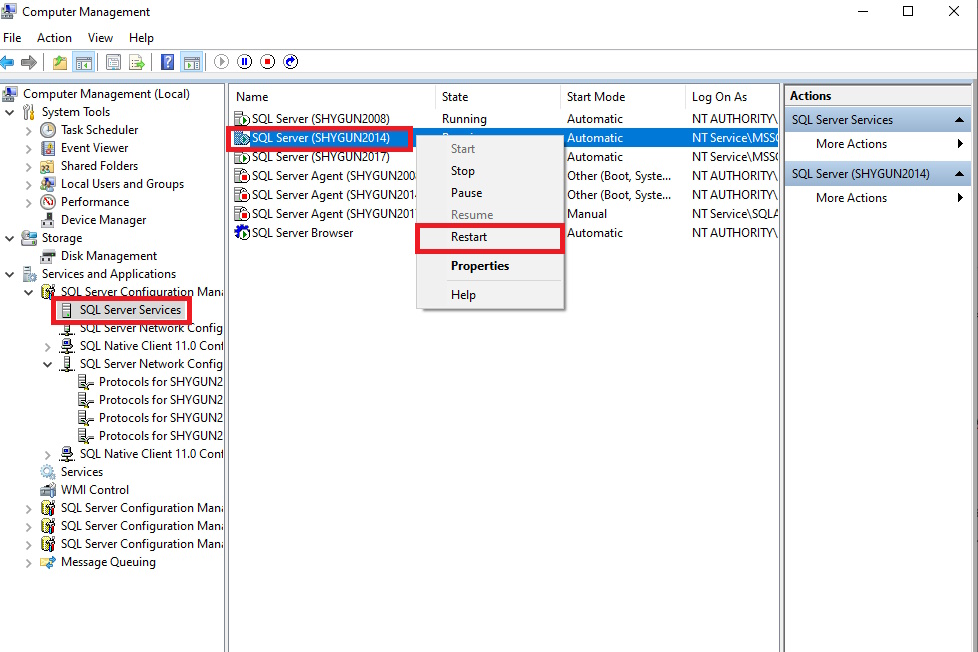Image resolution: width=978 pixels, height=652 pixels.
Task: Click the Up One Level folder icon
Action: [x=60, y=62]
